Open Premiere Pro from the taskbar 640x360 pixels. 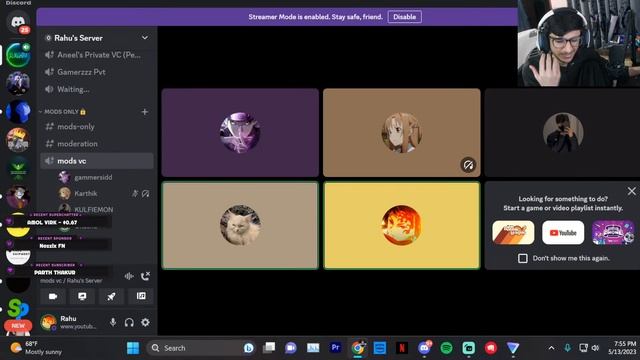pos(335,348)
